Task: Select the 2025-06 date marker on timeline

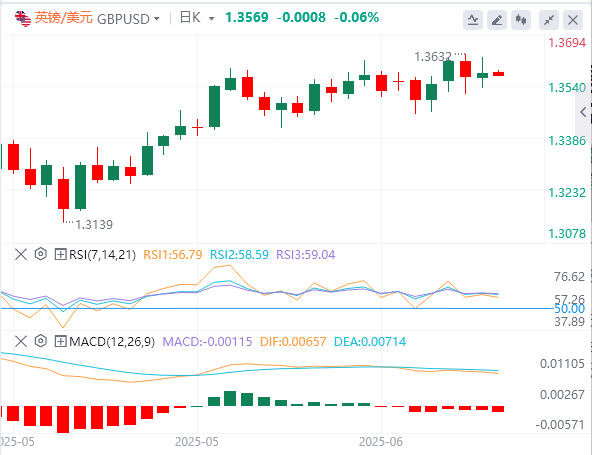Action: click(x=381, y=441)
